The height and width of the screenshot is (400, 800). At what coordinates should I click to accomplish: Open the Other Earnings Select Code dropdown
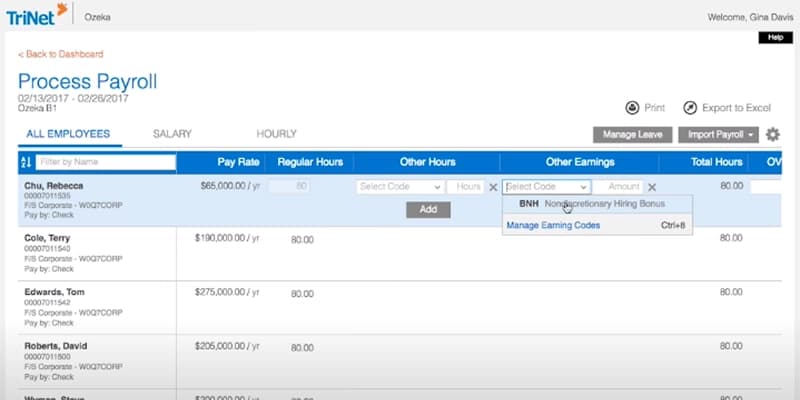(x=546, y=187)
